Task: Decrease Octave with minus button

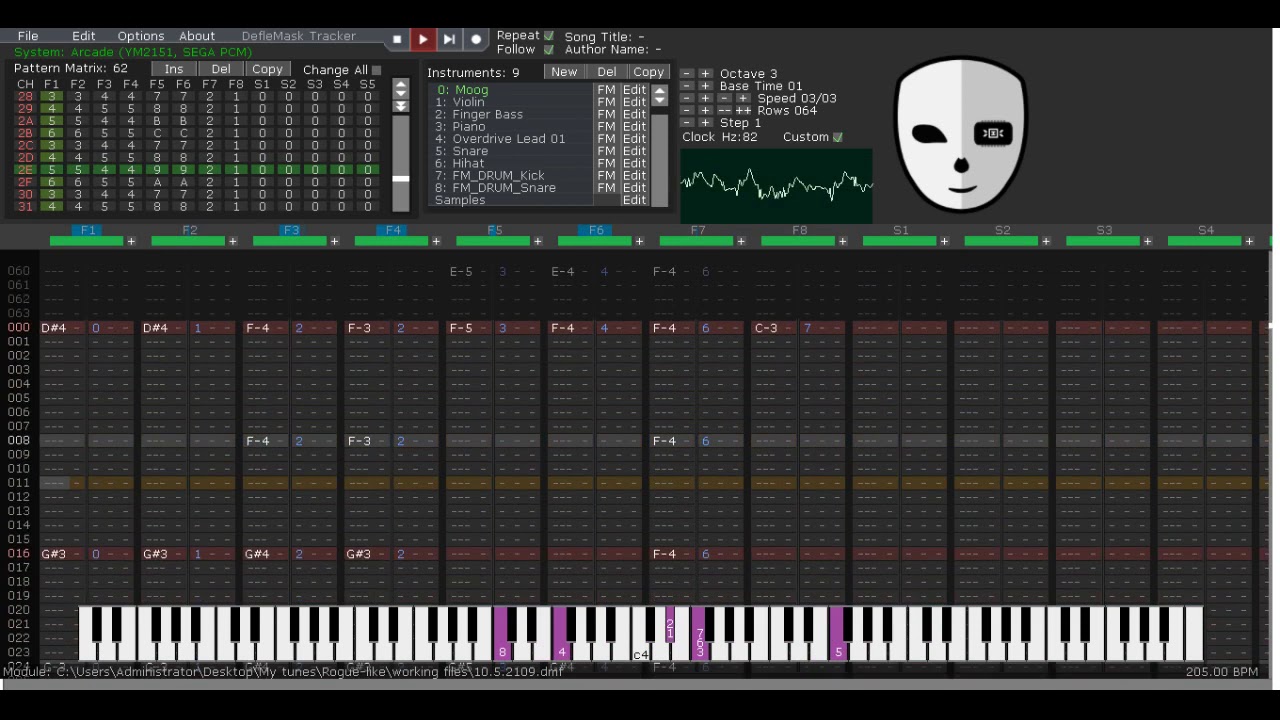Action: (687, 74)
